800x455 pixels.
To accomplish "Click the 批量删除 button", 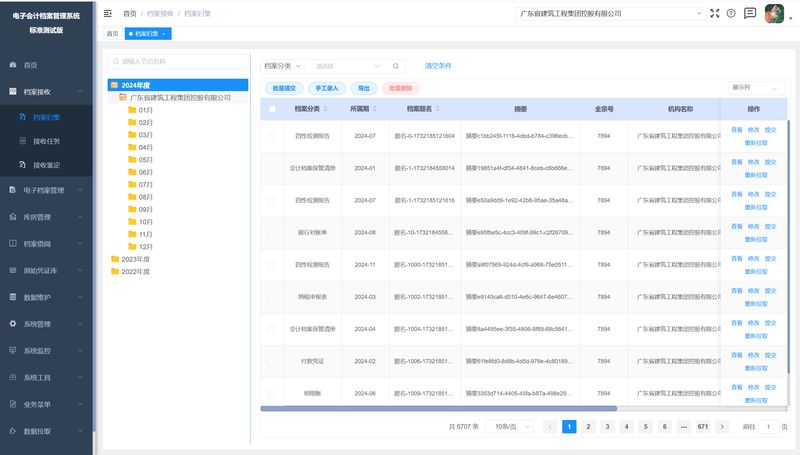I will (x=401, y=88).
